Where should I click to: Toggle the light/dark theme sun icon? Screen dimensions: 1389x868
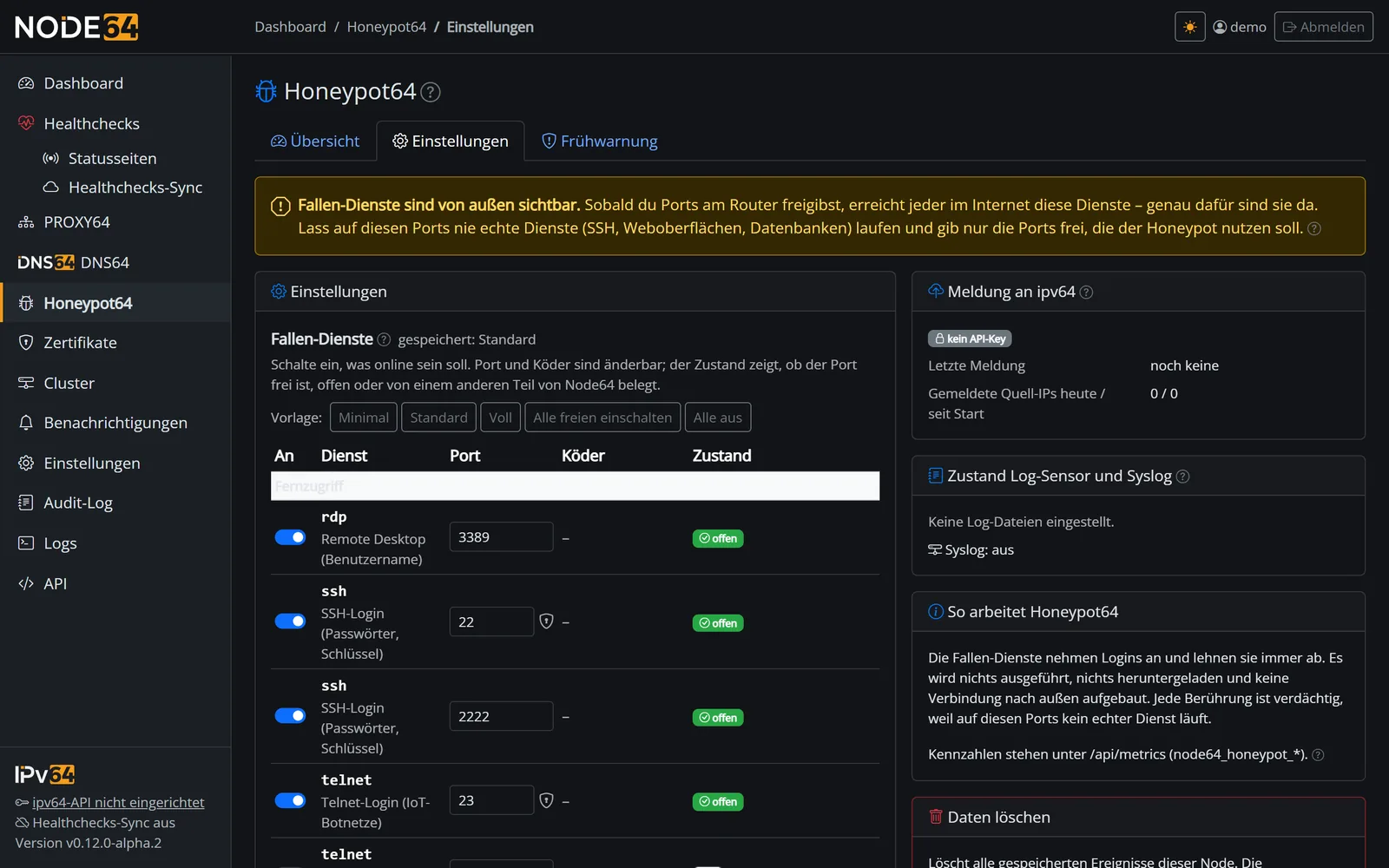point(1189,27)
